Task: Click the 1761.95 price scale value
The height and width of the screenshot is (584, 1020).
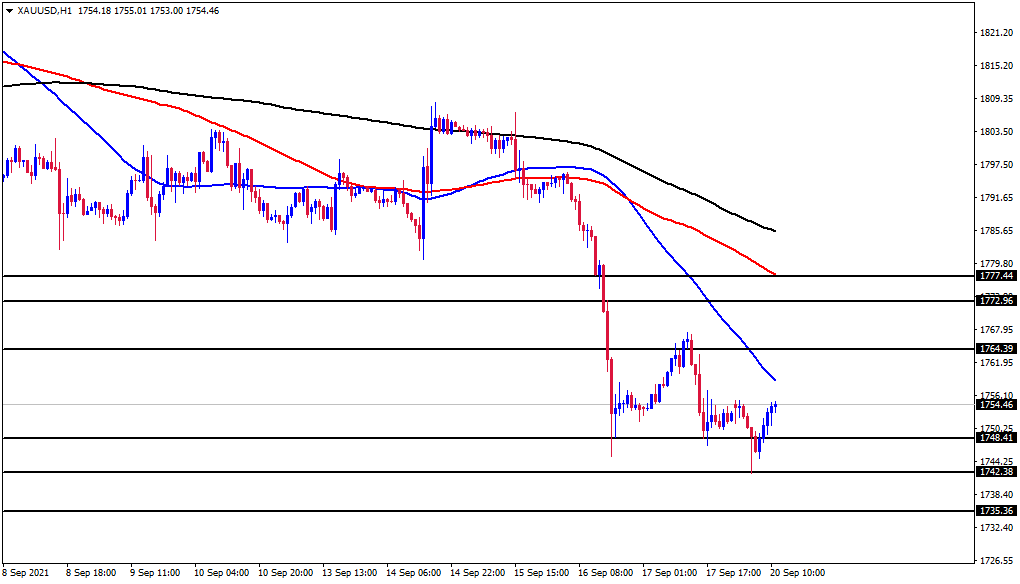Action: 997,362
